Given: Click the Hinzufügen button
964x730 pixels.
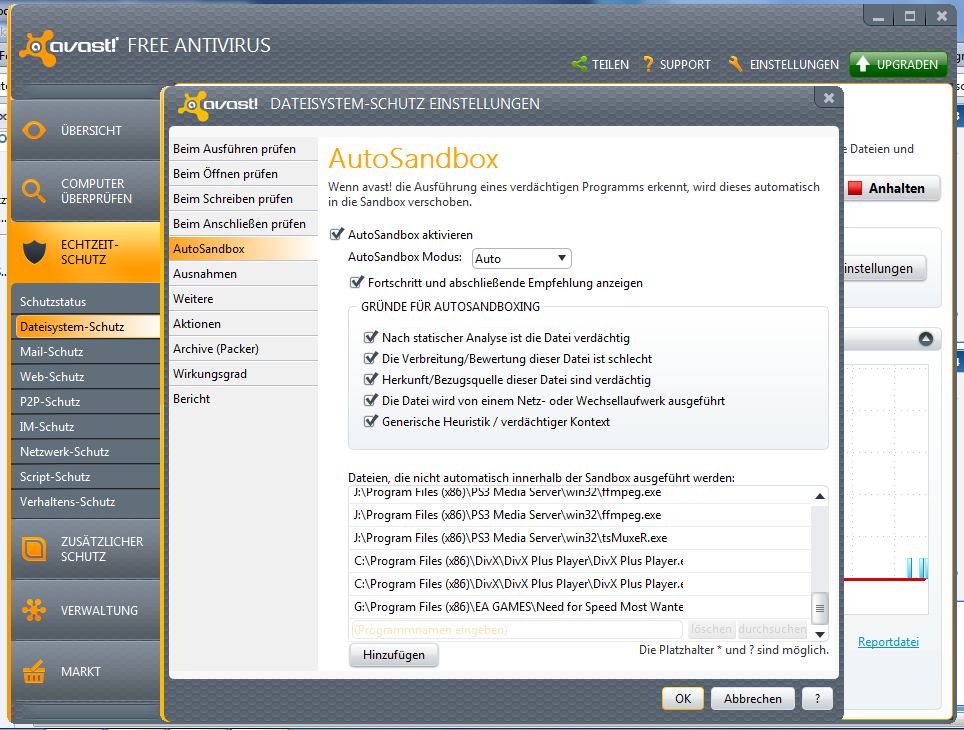Looking at the screenshot, I should (393, 655).
